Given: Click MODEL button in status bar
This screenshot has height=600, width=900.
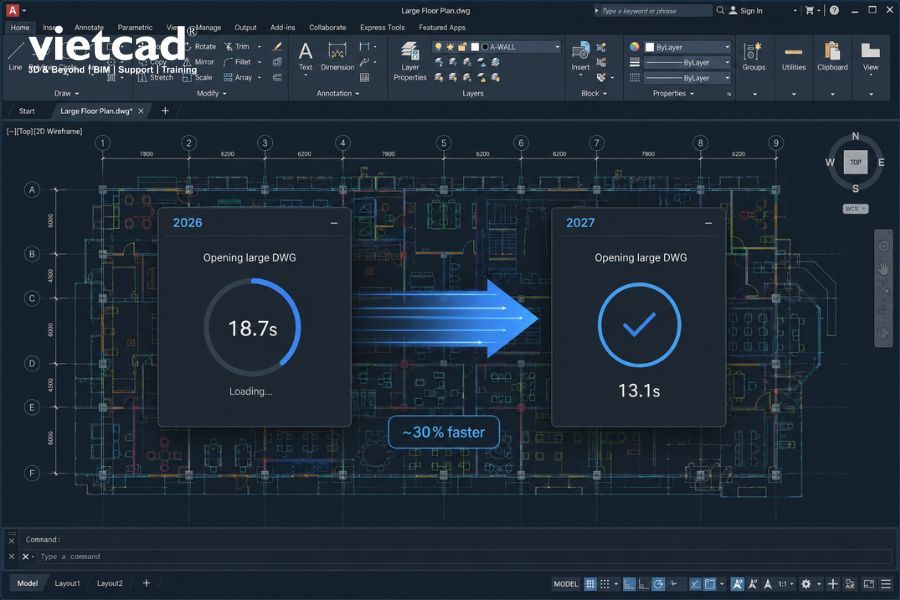Looking at the screenshot, I should coord(565,584).
